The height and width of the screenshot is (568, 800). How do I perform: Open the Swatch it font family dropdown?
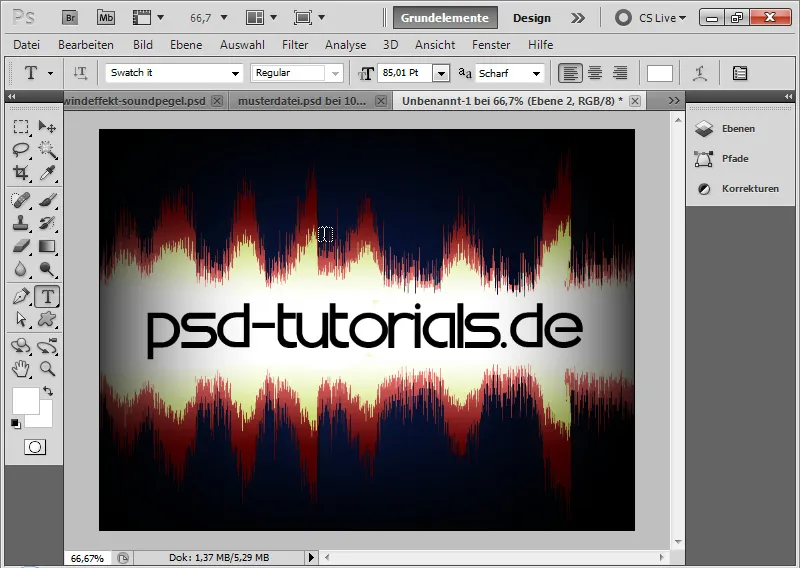click(235, 73)
